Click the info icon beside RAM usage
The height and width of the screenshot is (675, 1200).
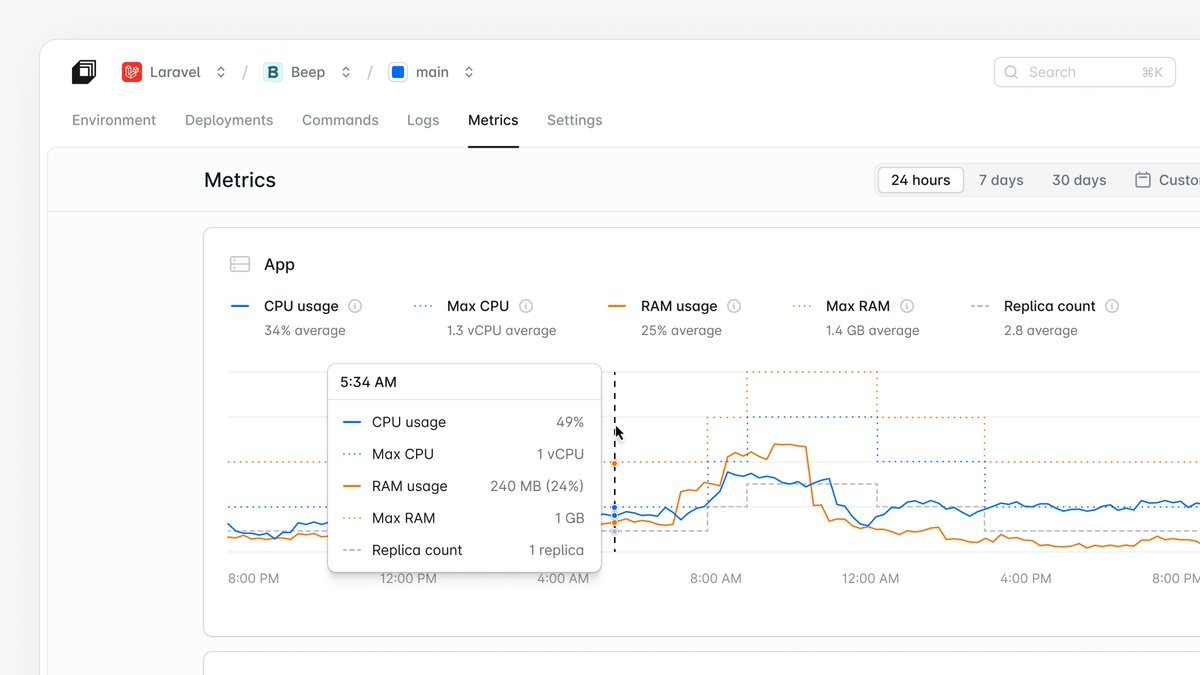pyautogui.click(x=734, y=306)
